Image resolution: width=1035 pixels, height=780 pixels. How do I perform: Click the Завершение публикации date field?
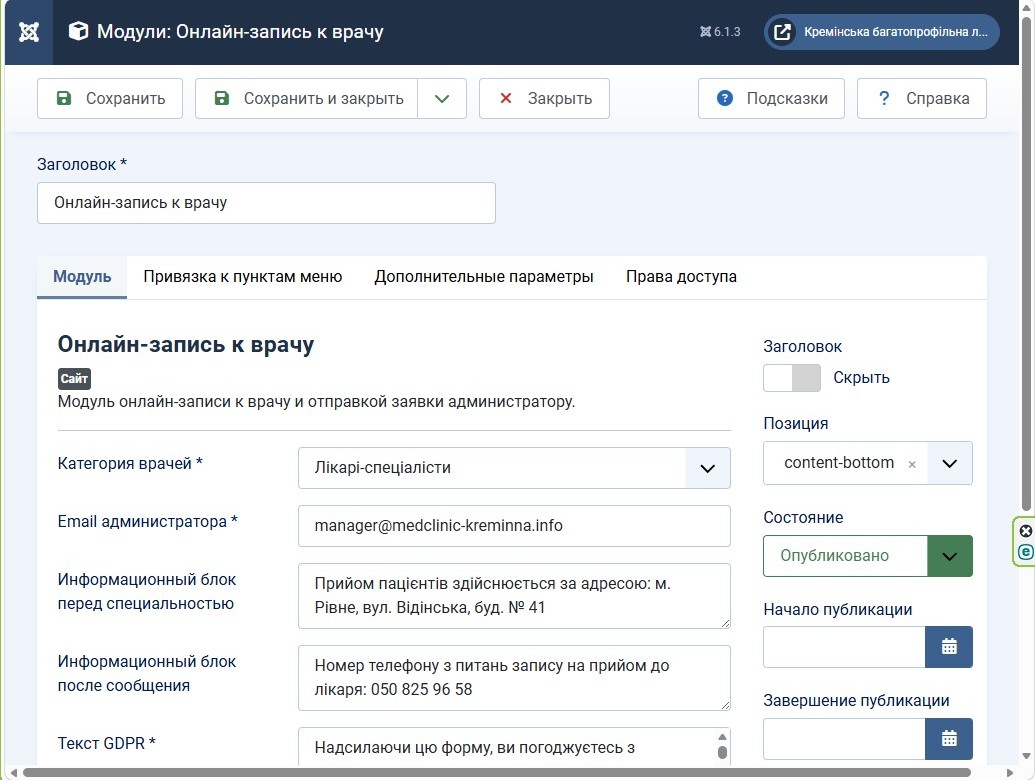(844, 738)
